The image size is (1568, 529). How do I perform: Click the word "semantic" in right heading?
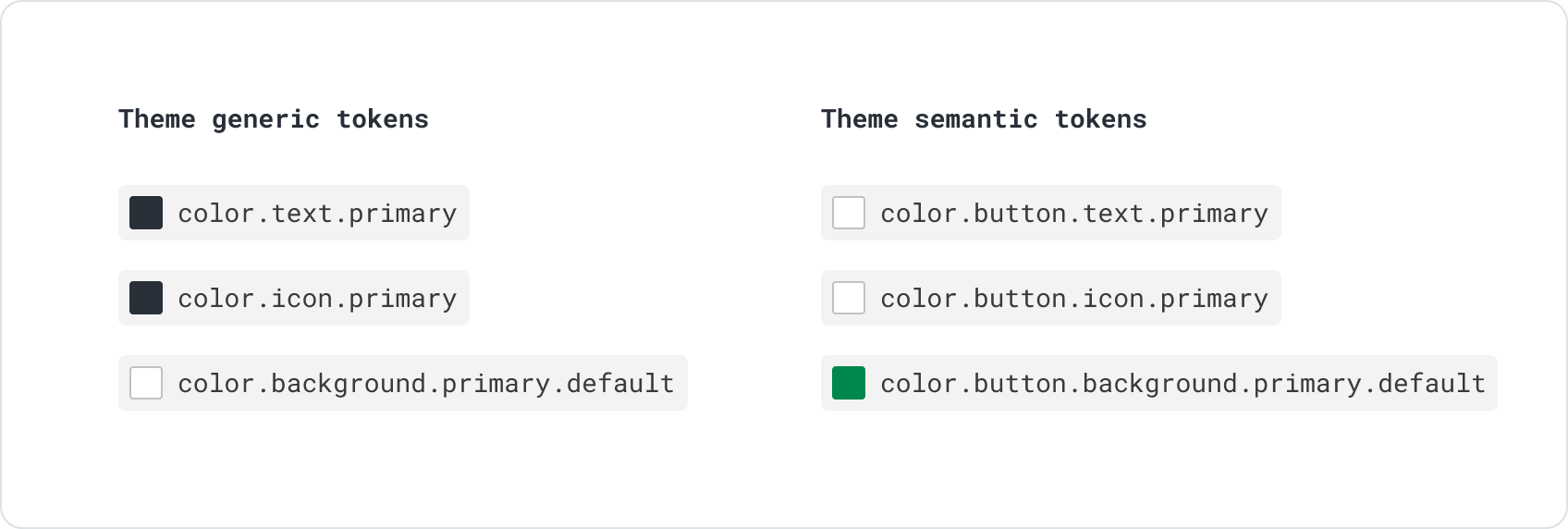[976, 119]
